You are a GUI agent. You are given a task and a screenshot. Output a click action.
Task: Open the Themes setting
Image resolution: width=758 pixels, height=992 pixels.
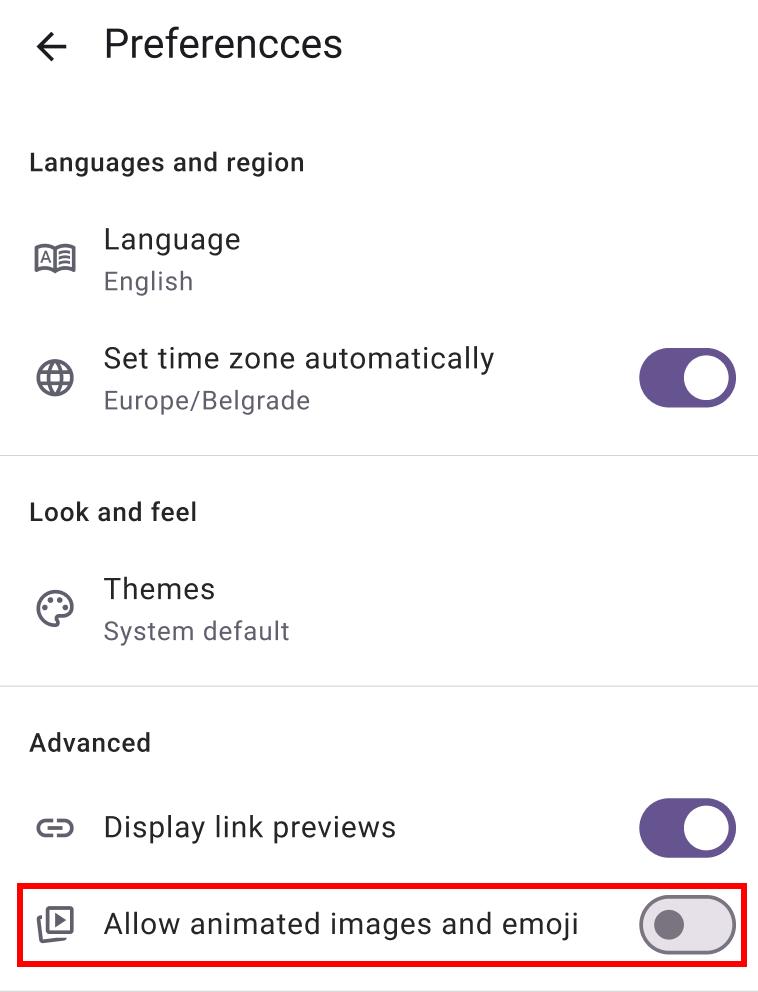click(159, 589)
